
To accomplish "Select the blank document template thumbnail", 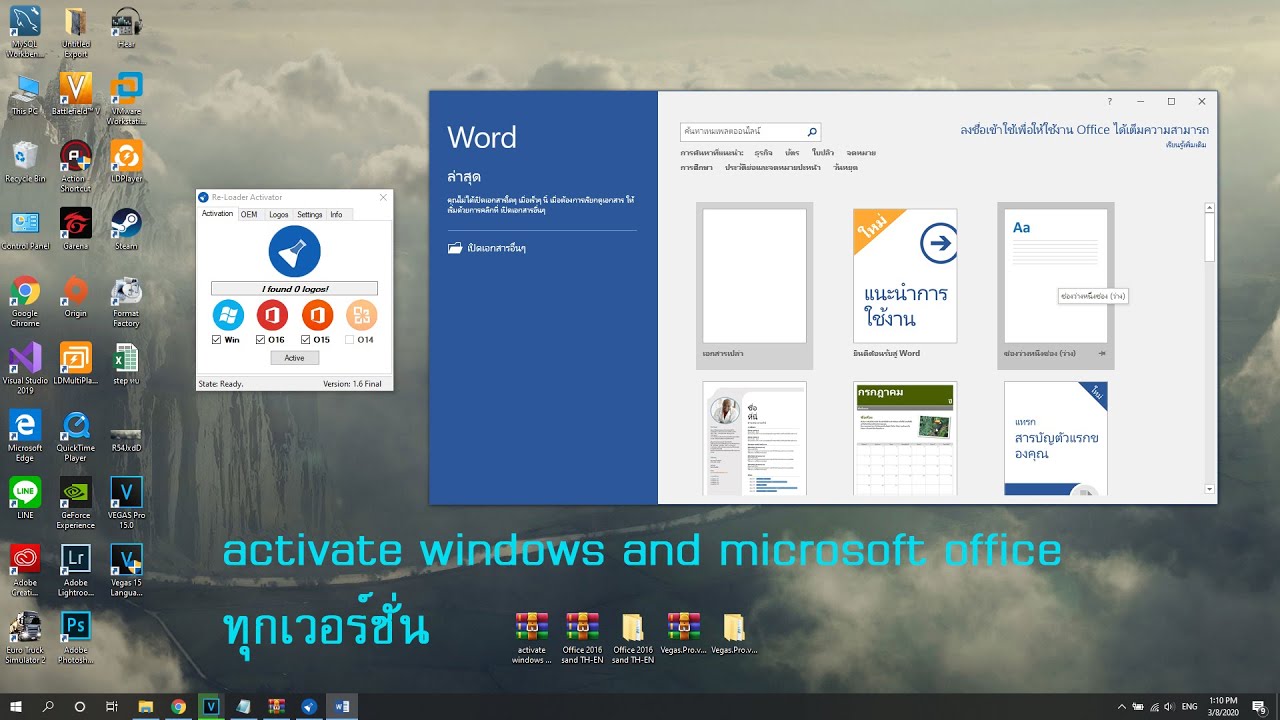I will [x=755, y=276].
